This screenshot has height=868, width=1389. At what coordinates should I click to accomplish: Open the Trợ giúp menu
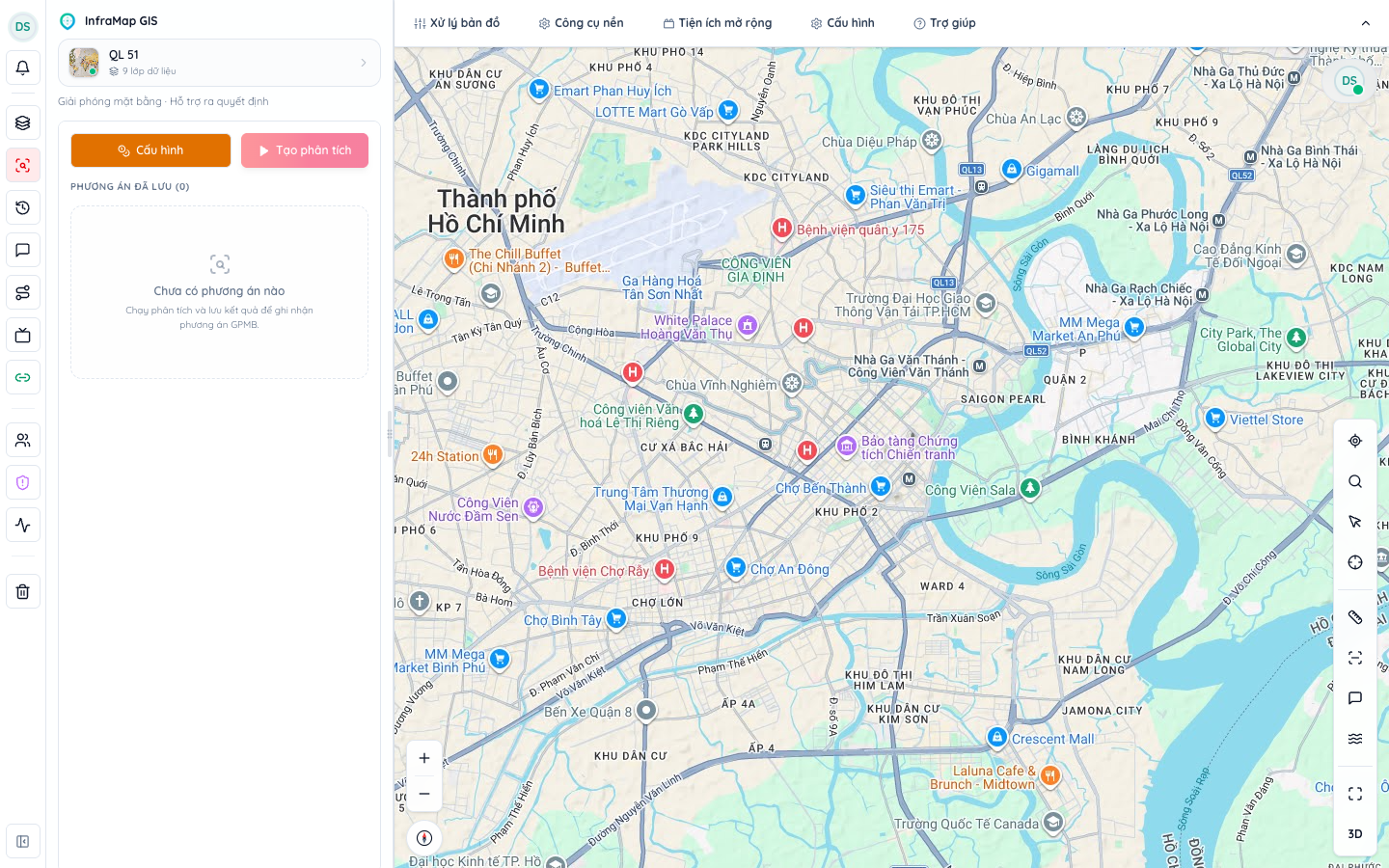tap(945, 23)
